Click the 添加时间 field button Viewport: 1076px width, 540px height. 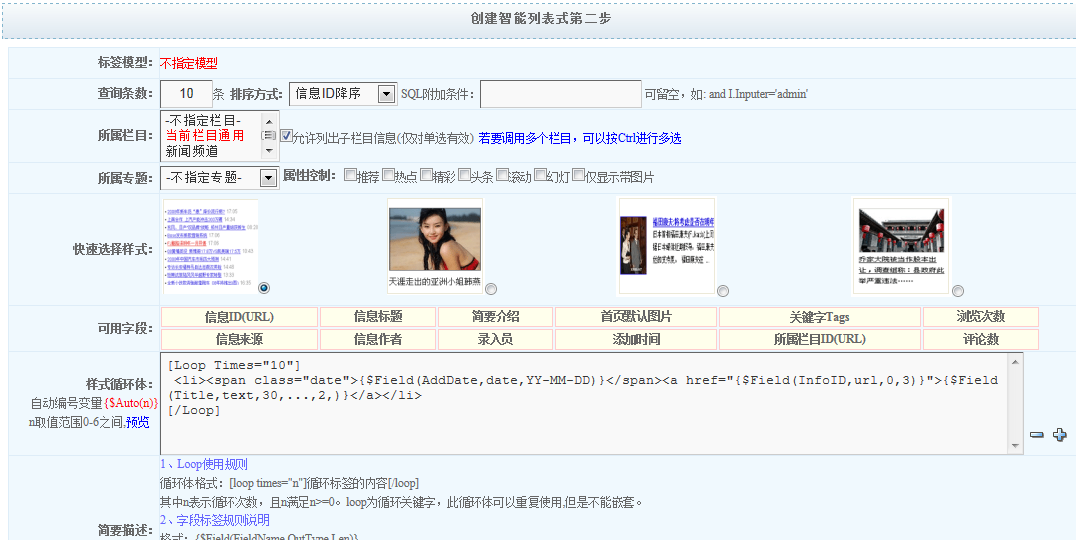tap(636, 339)
